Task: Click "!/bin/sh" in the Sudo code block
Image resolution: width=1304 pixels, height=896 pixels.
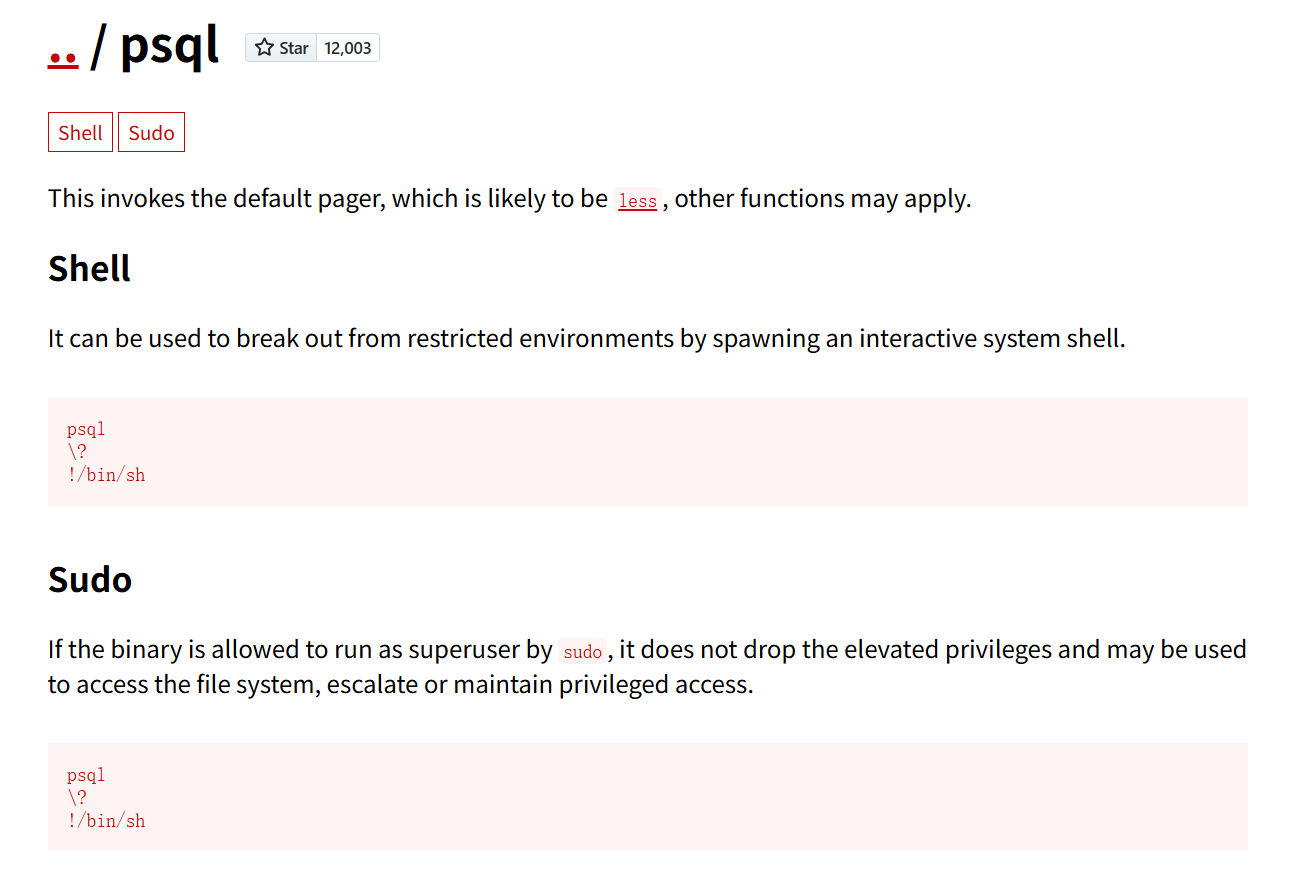Action: [106, 821]
